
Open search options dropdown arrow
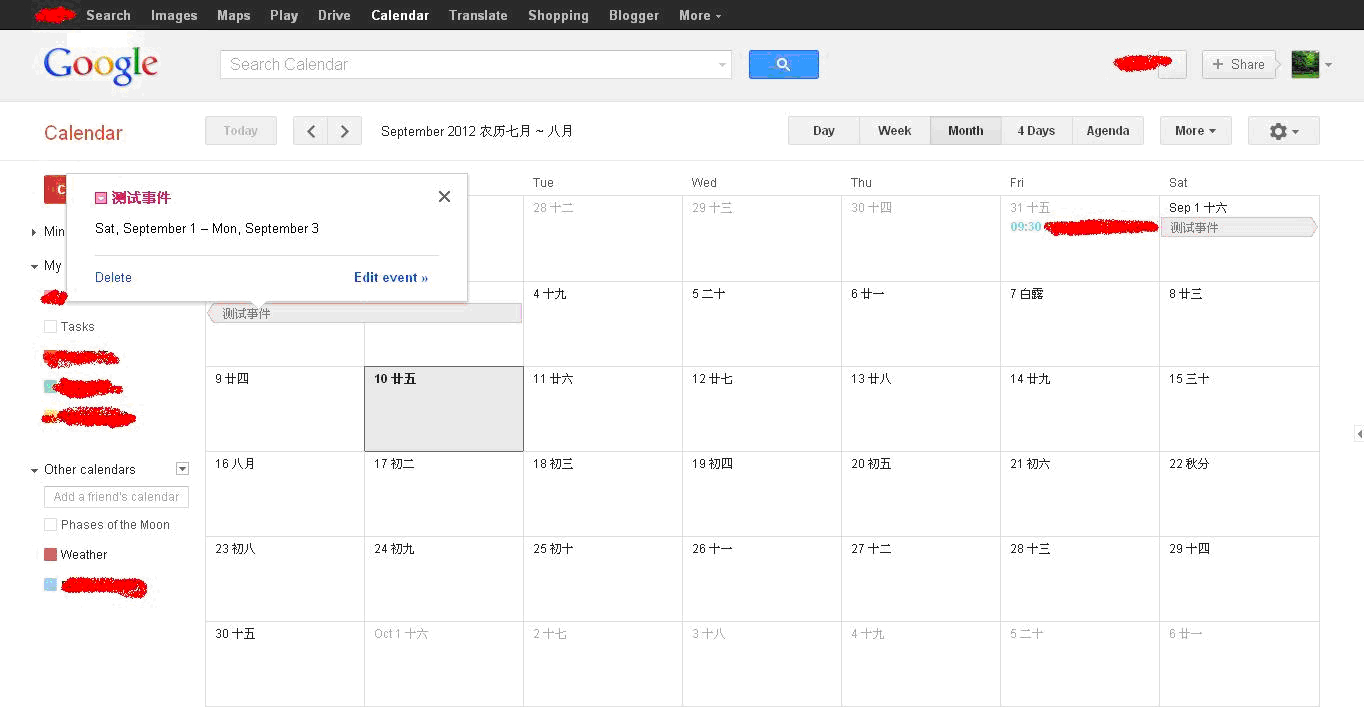click(x=722, y=65)
